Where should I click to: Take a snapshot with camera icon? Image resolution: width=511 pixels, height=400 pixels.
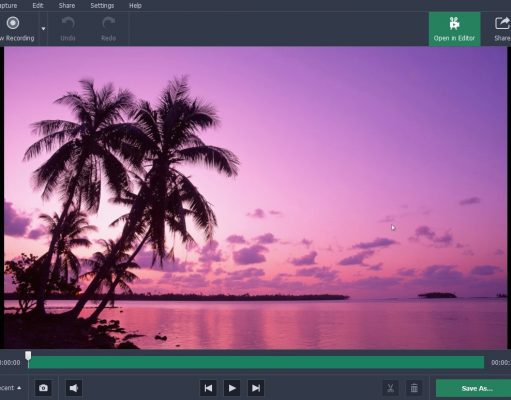tap(43, 388)
